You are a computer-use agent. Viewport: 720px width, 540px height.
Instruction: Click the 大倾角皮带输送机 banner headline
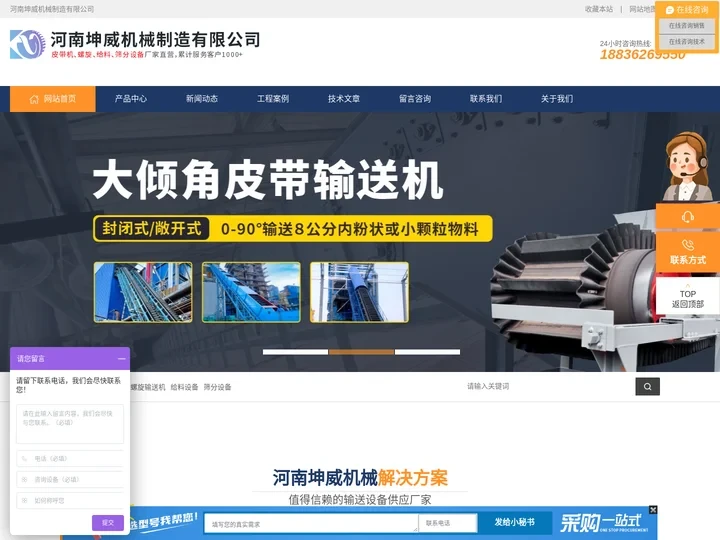[x=268, y=180]
